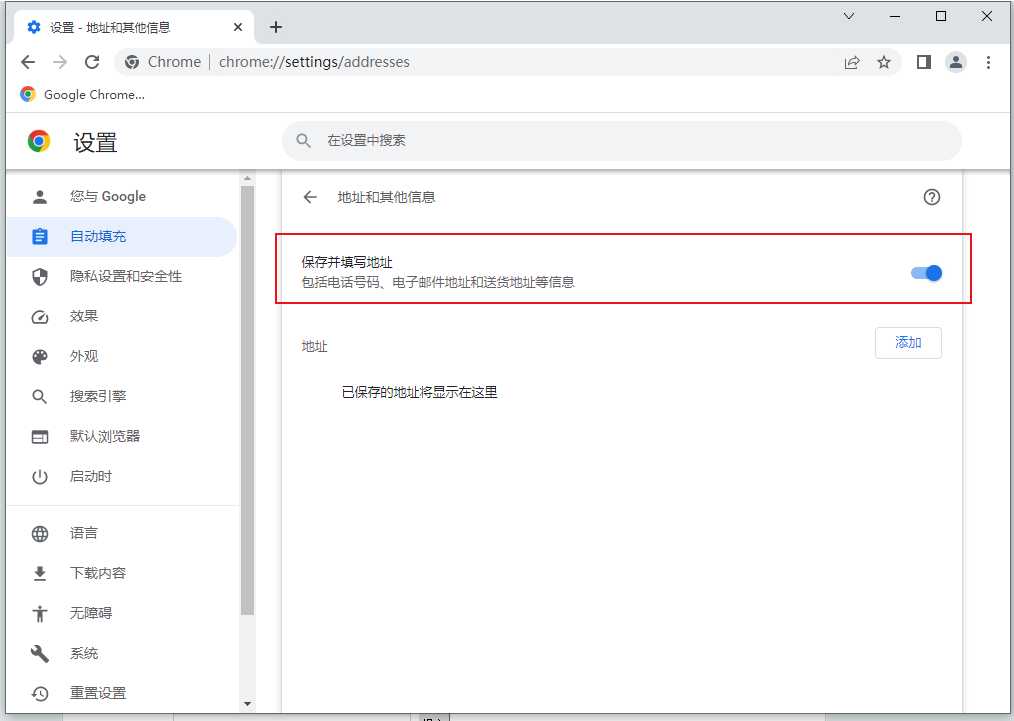This screenshot has width=1014, height=721.
Task: Click the 重置设置 restore icon
Action: 39,693
